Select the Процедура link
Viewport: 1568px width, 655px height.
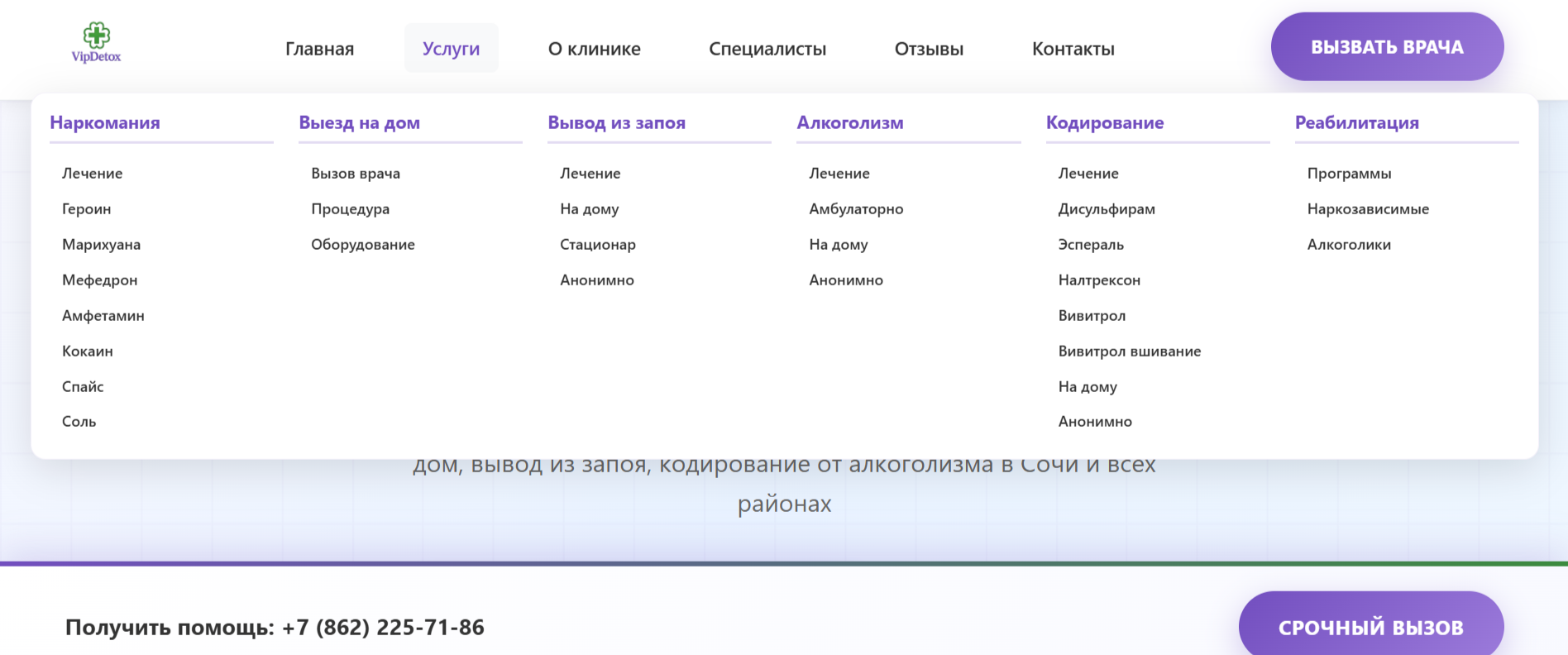[x=351, y=209]
